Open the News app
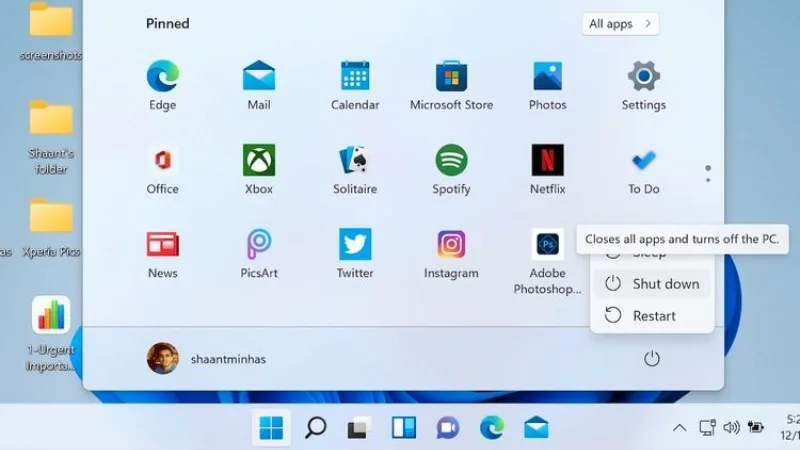Image resolution: width=800 pixels, height=450 pixels. 163,254
